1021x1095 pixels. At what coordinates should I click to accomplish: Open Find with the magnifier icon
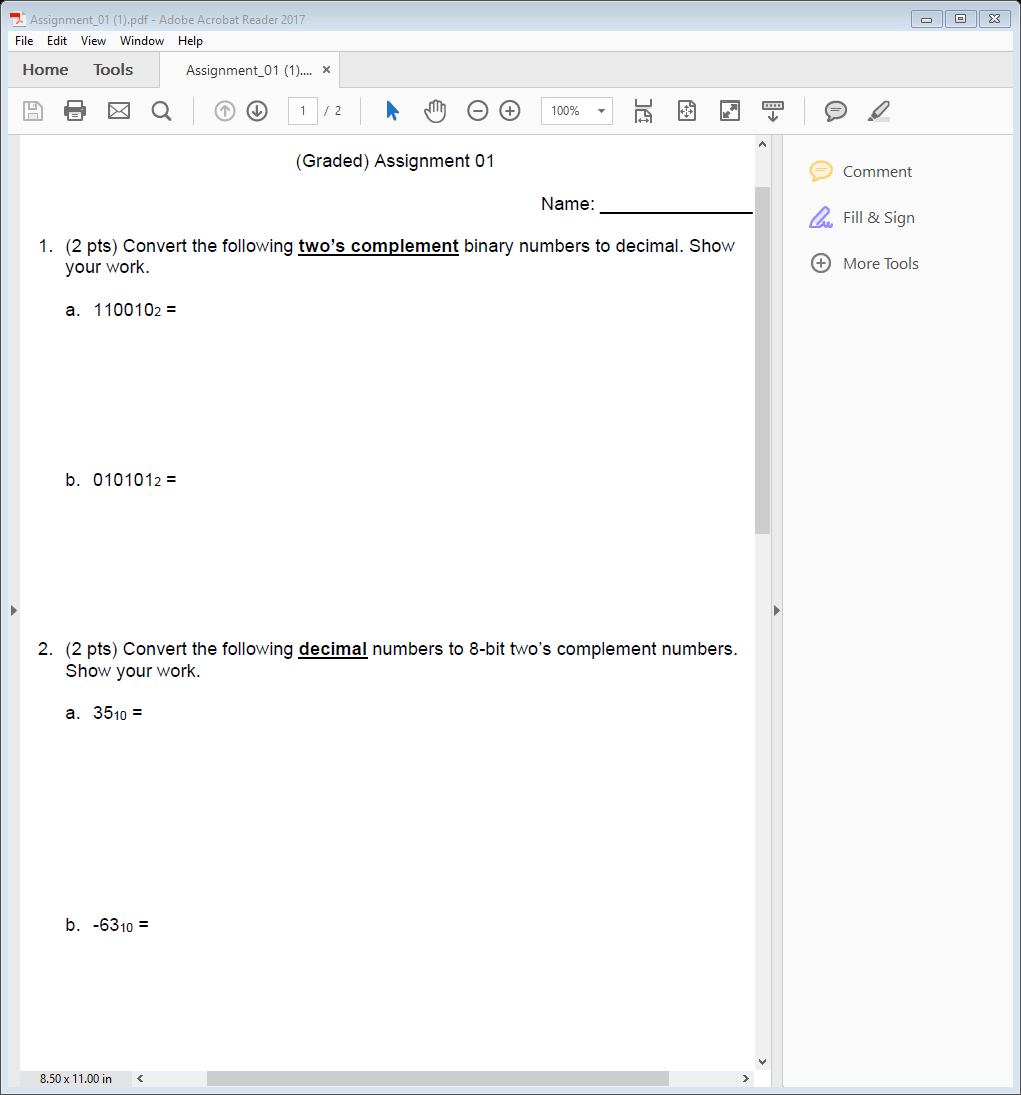point(161,111)
